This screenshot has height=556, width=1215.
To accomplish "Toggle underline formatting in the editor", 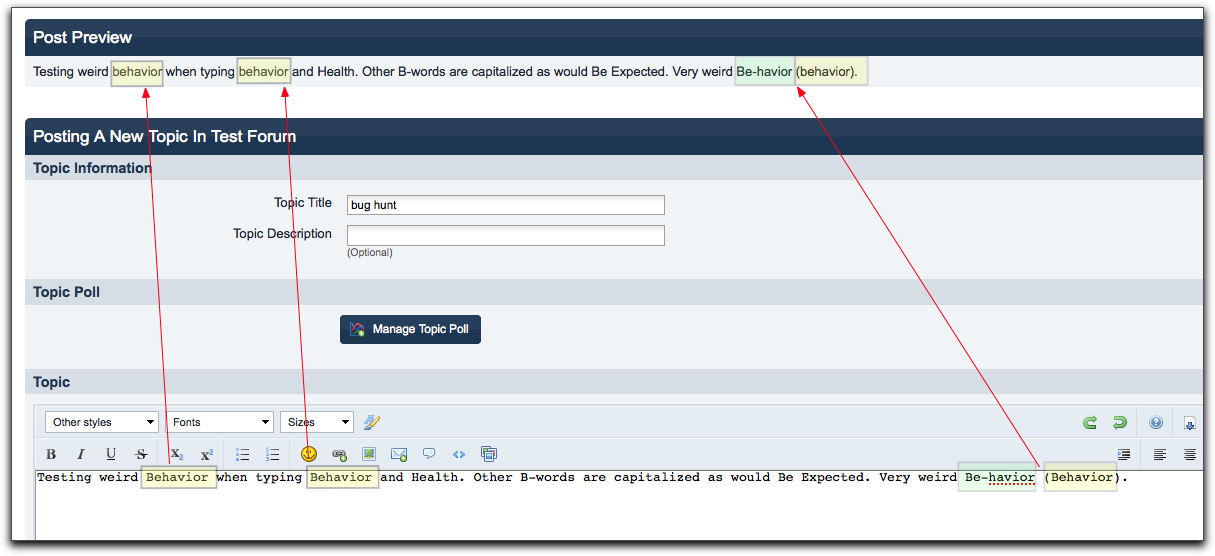I will (x=111, y=454).
